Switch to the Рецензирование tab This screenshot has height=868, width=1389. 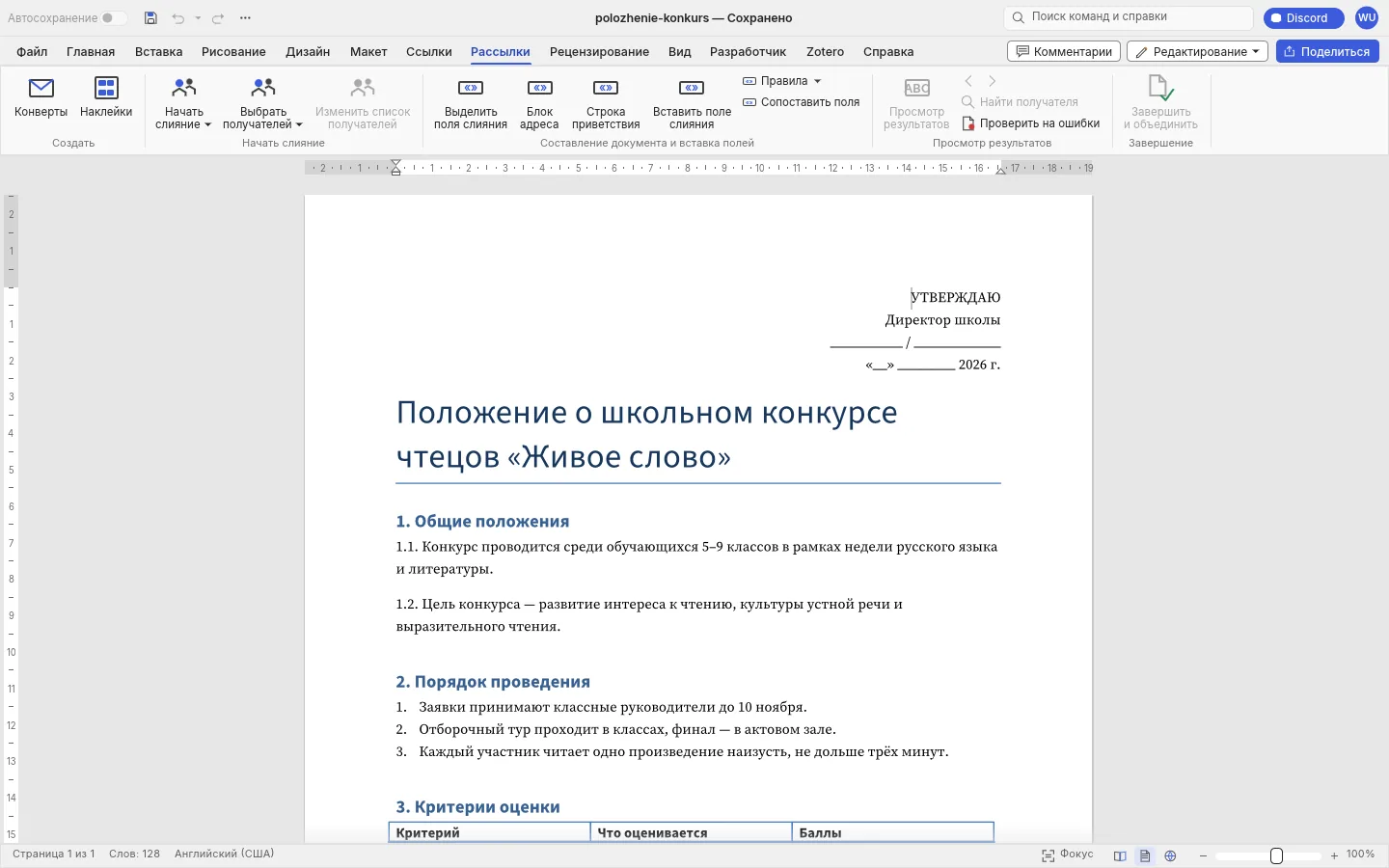point(599,52)
